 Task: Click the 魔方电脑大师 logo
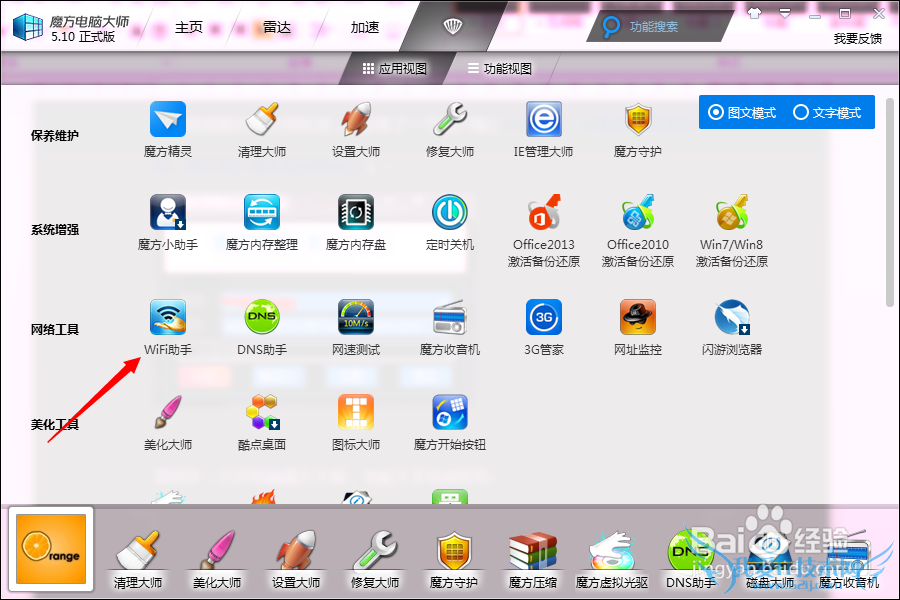(x=28, y=26)
